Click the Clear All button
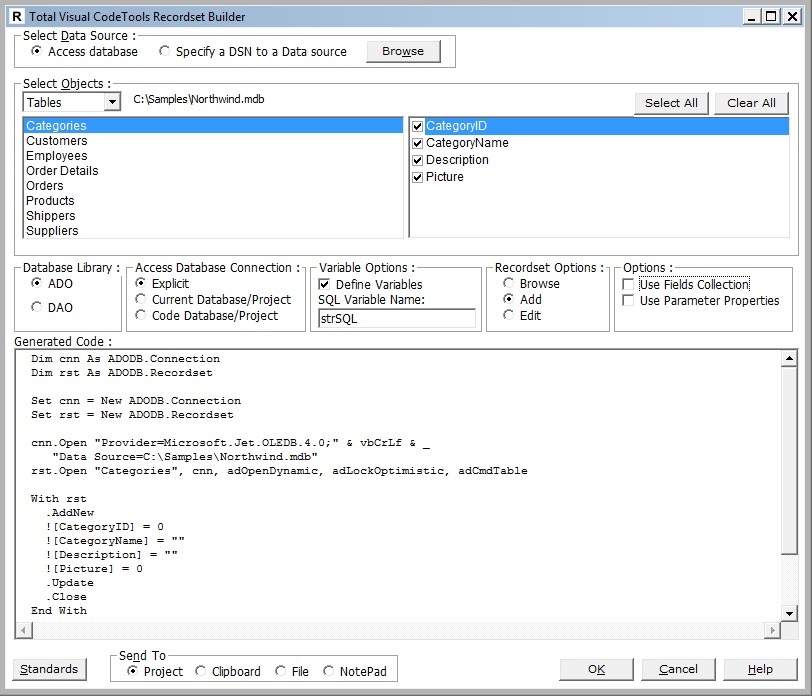The height and width of the screenshot is (696, 812). (x=751, y=102)
